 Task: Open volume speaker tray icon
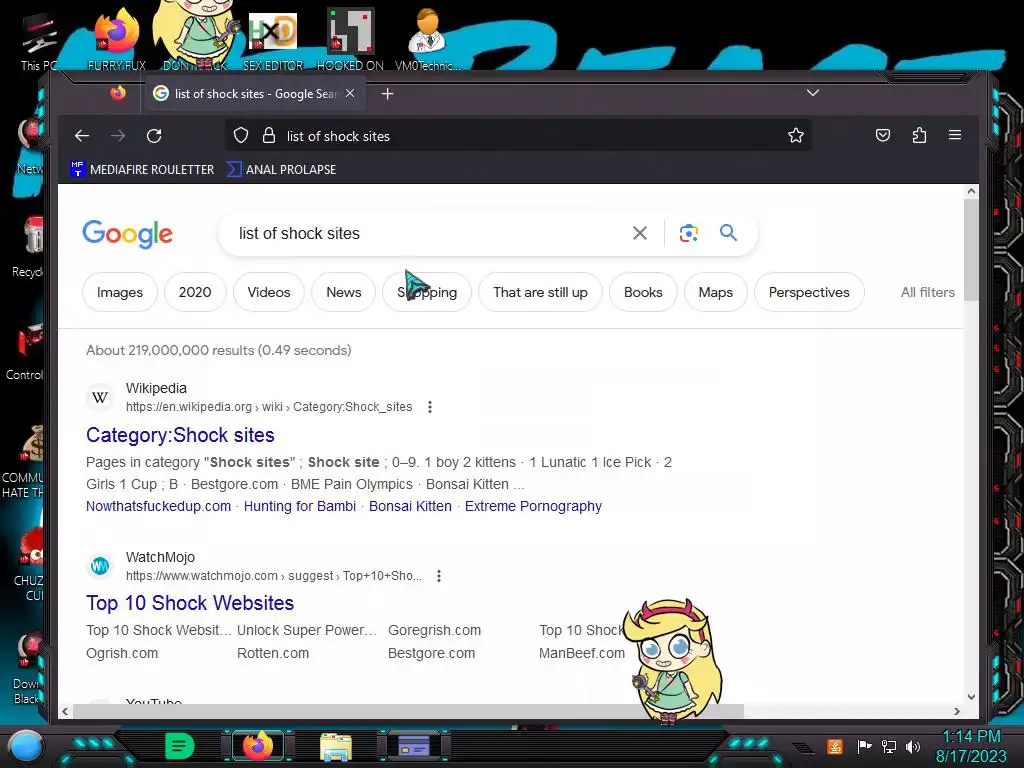click(913, 746)
